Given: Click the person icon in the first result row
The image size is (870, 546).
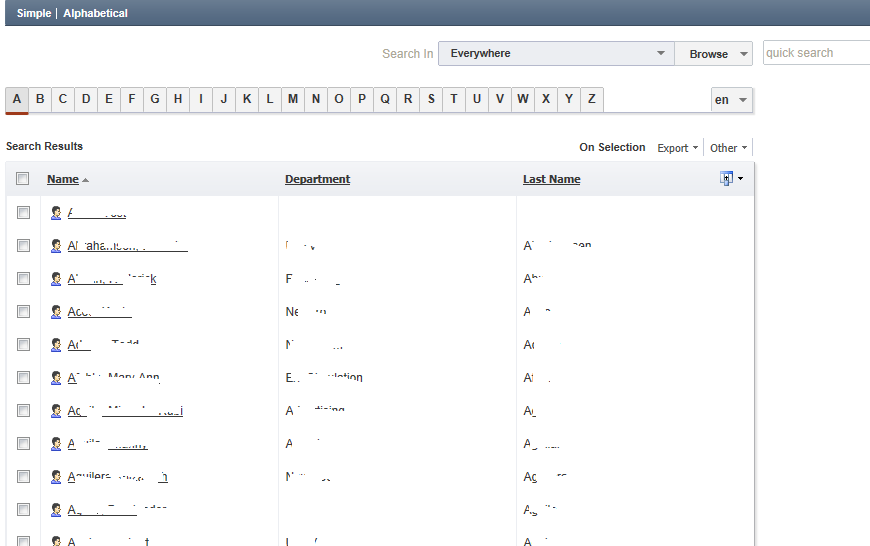Looking at the screenshot, I should pos(57,213).
